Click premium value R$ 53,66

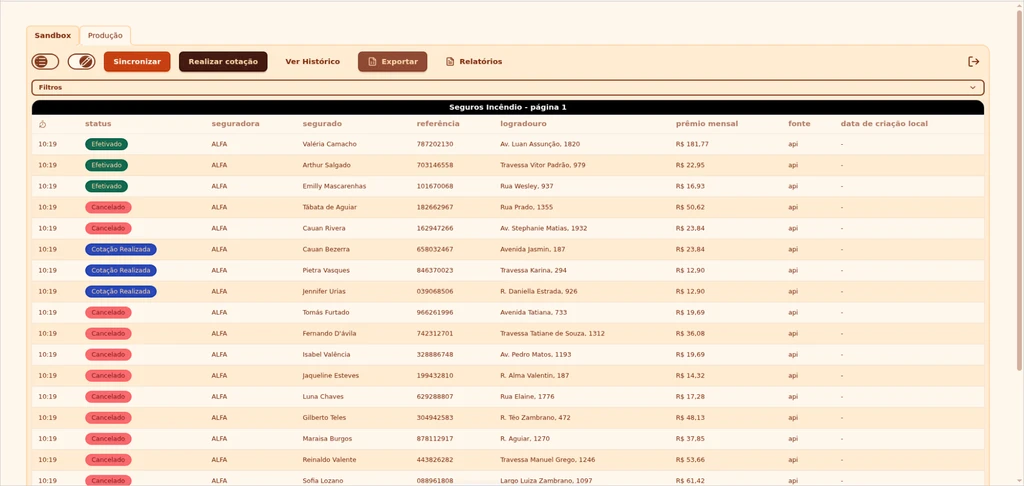pos(690,459)
